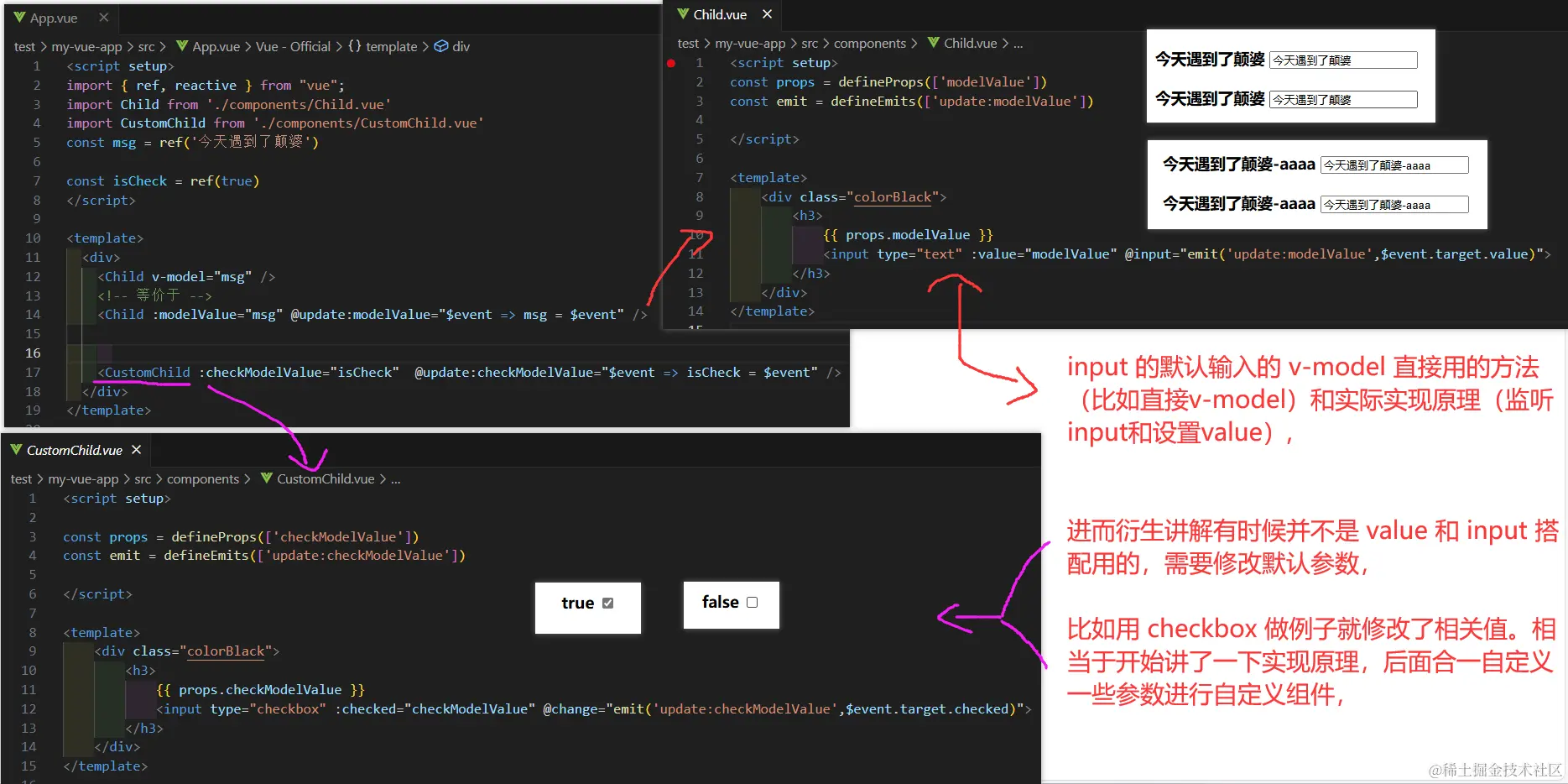Click the Vue icon beside App.vue in breadcrumbs
The image size is (1568, 784).
[x=182, y=46]
